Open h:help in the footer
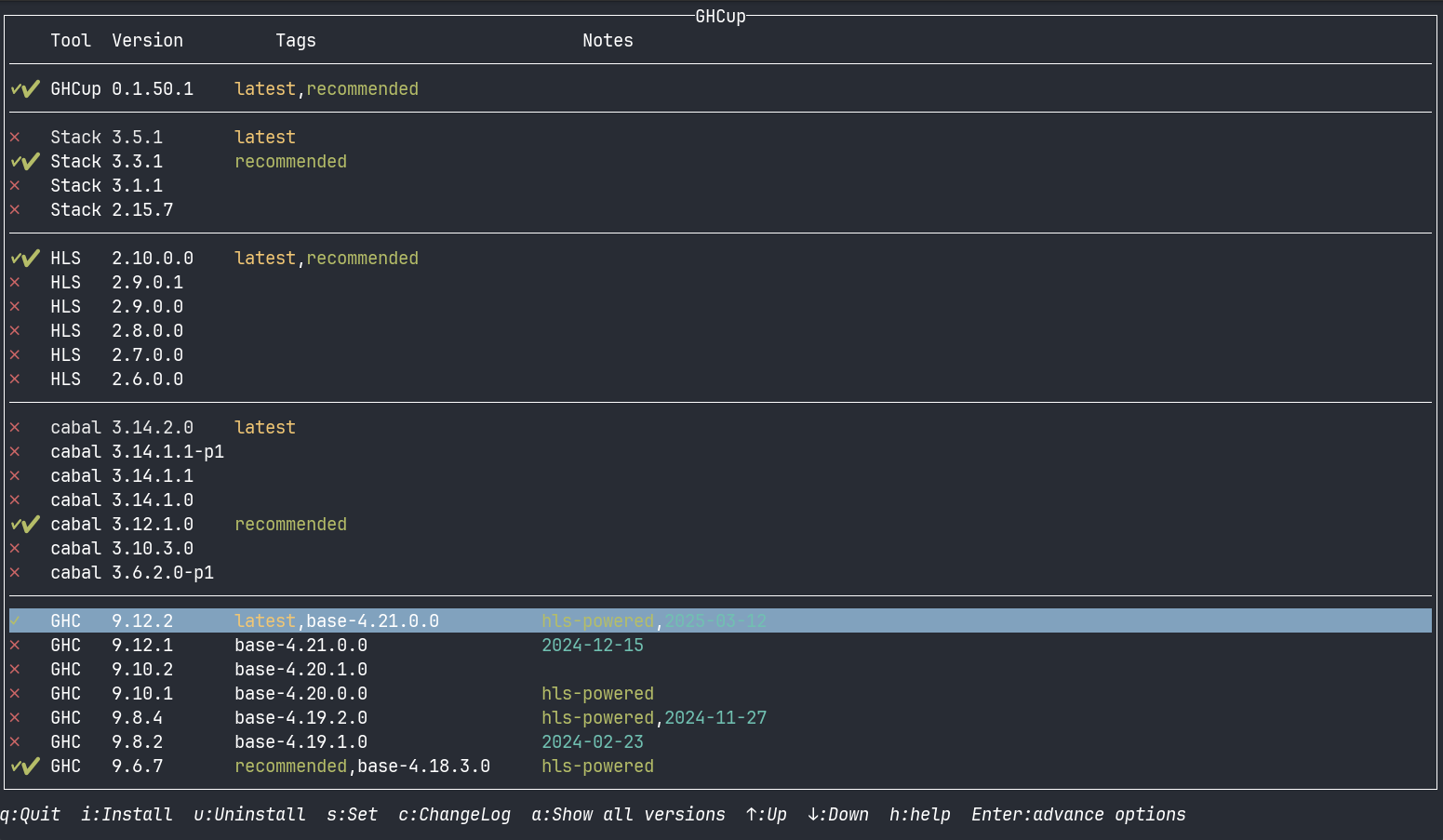1443x840 pixels. [x=920, y=815]
